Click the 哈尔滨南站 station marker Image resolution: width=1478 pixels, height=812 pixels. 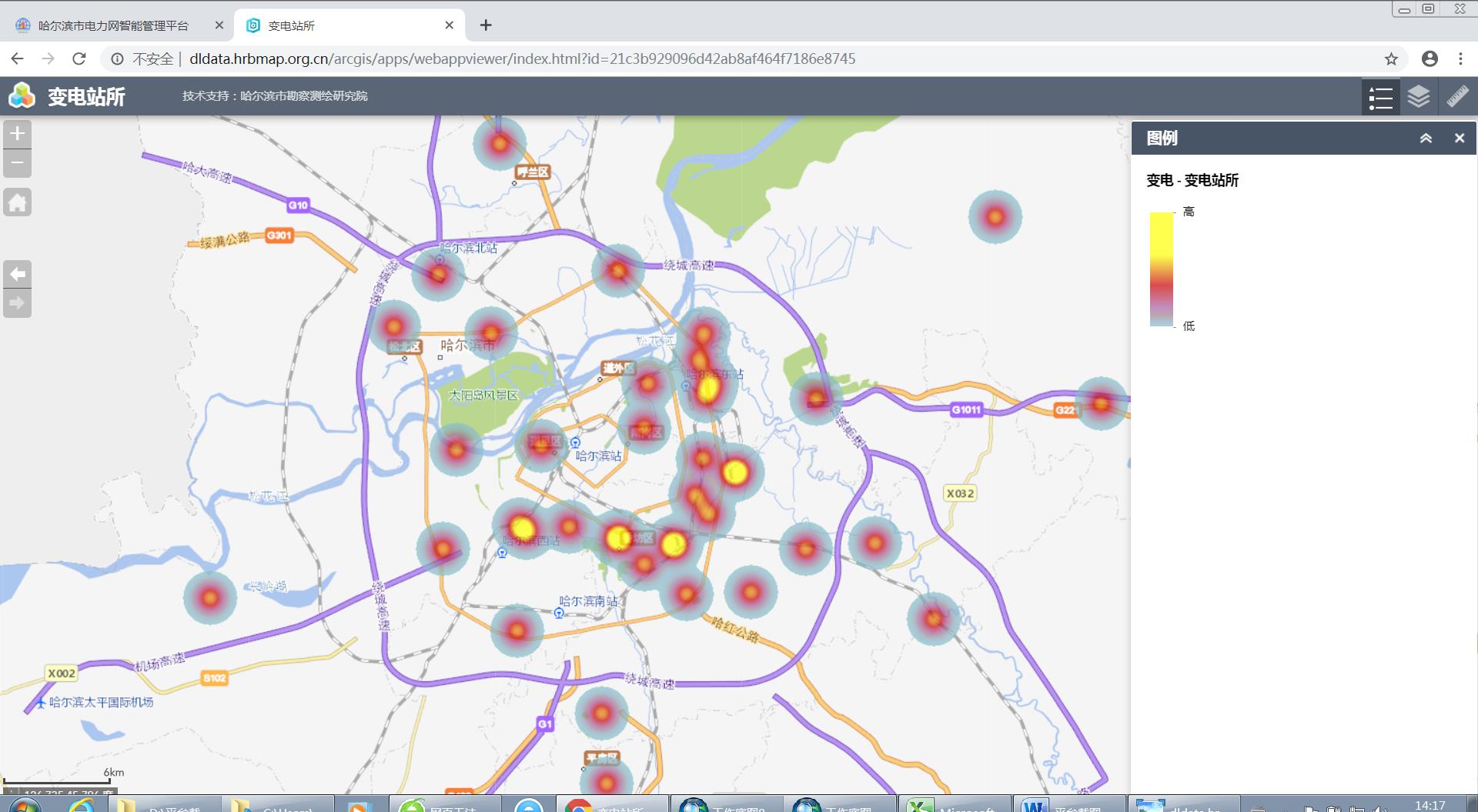559,613
